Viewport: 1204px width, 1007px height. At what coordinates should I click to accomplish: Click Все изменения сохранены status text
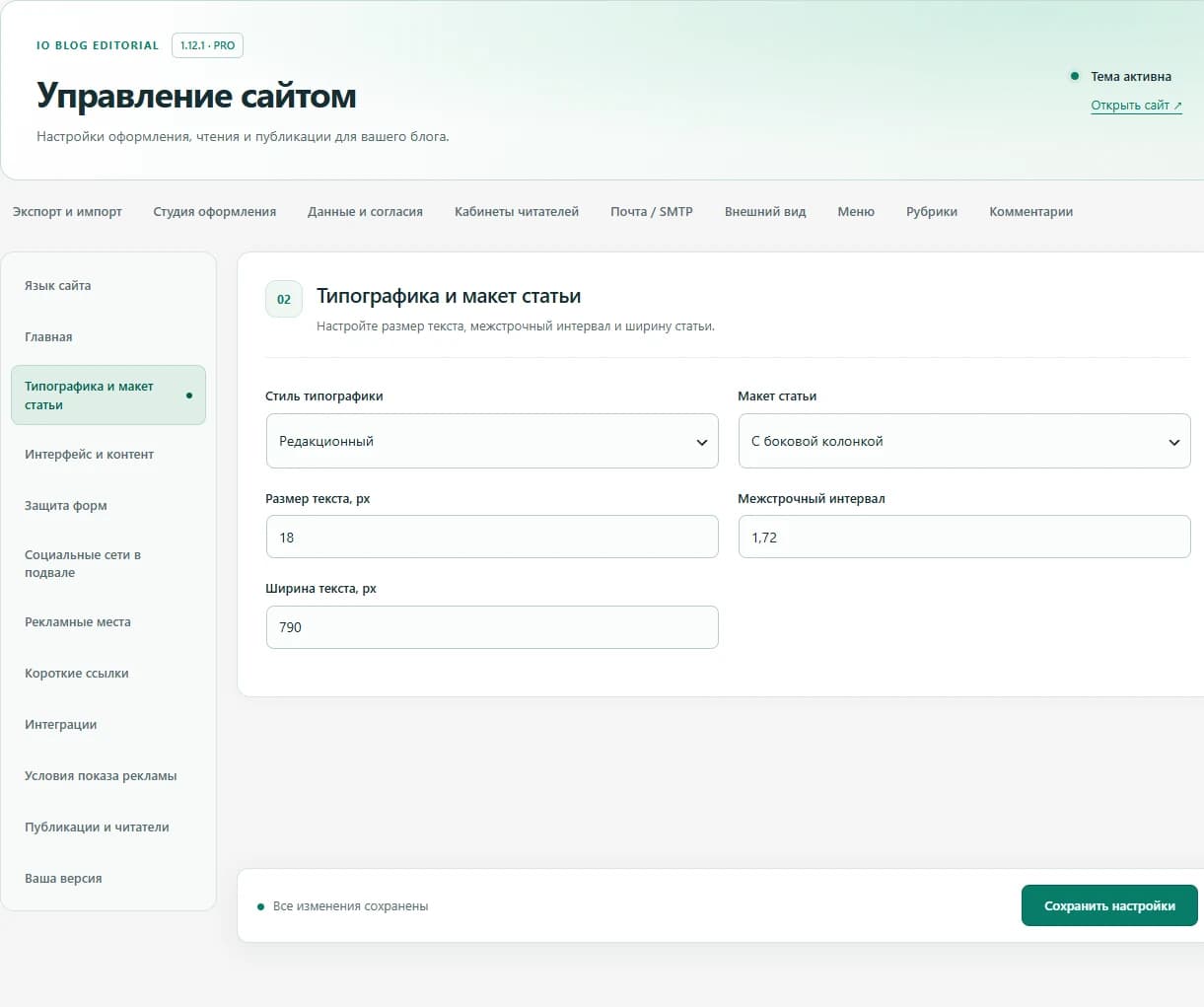pos(350,905)
